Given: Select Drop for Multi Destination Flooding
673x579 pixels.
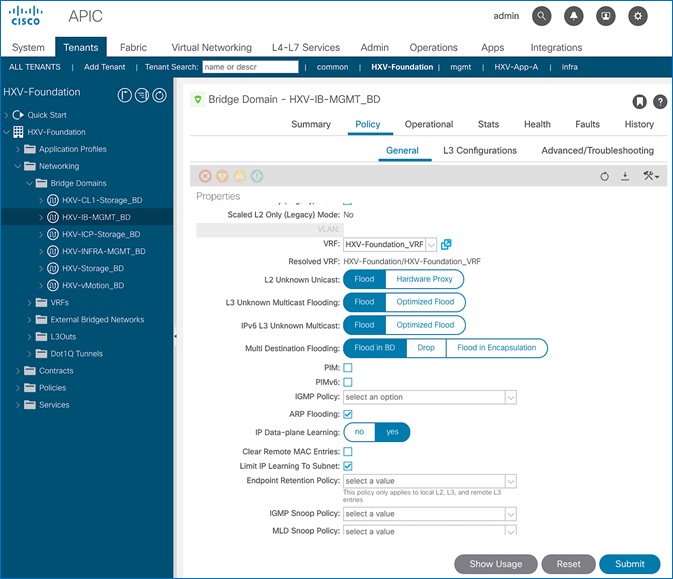Looking at the screenshot, I should point(426,348).
